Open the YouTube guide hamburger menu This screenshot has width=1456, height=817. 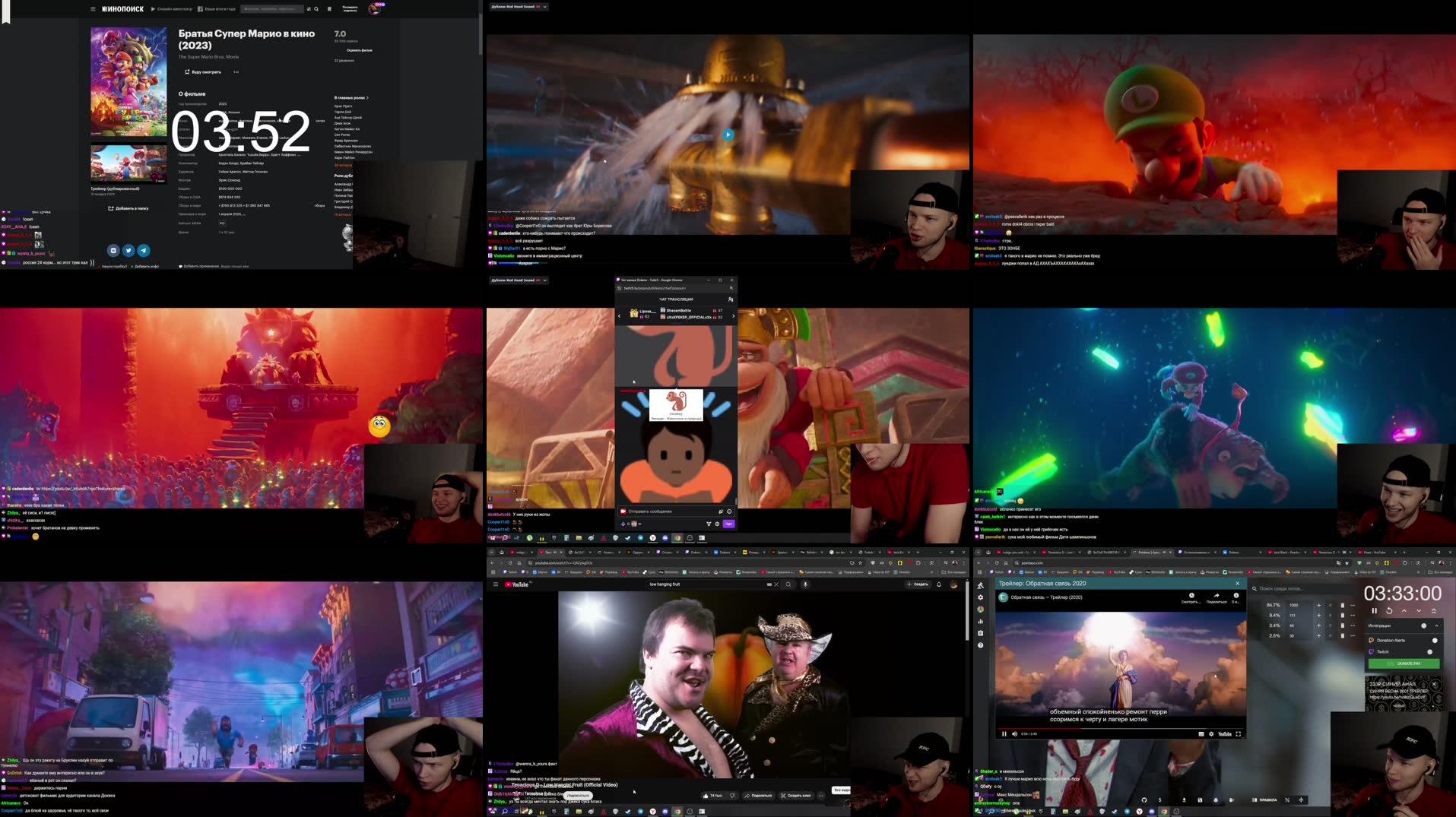point(495,584)
